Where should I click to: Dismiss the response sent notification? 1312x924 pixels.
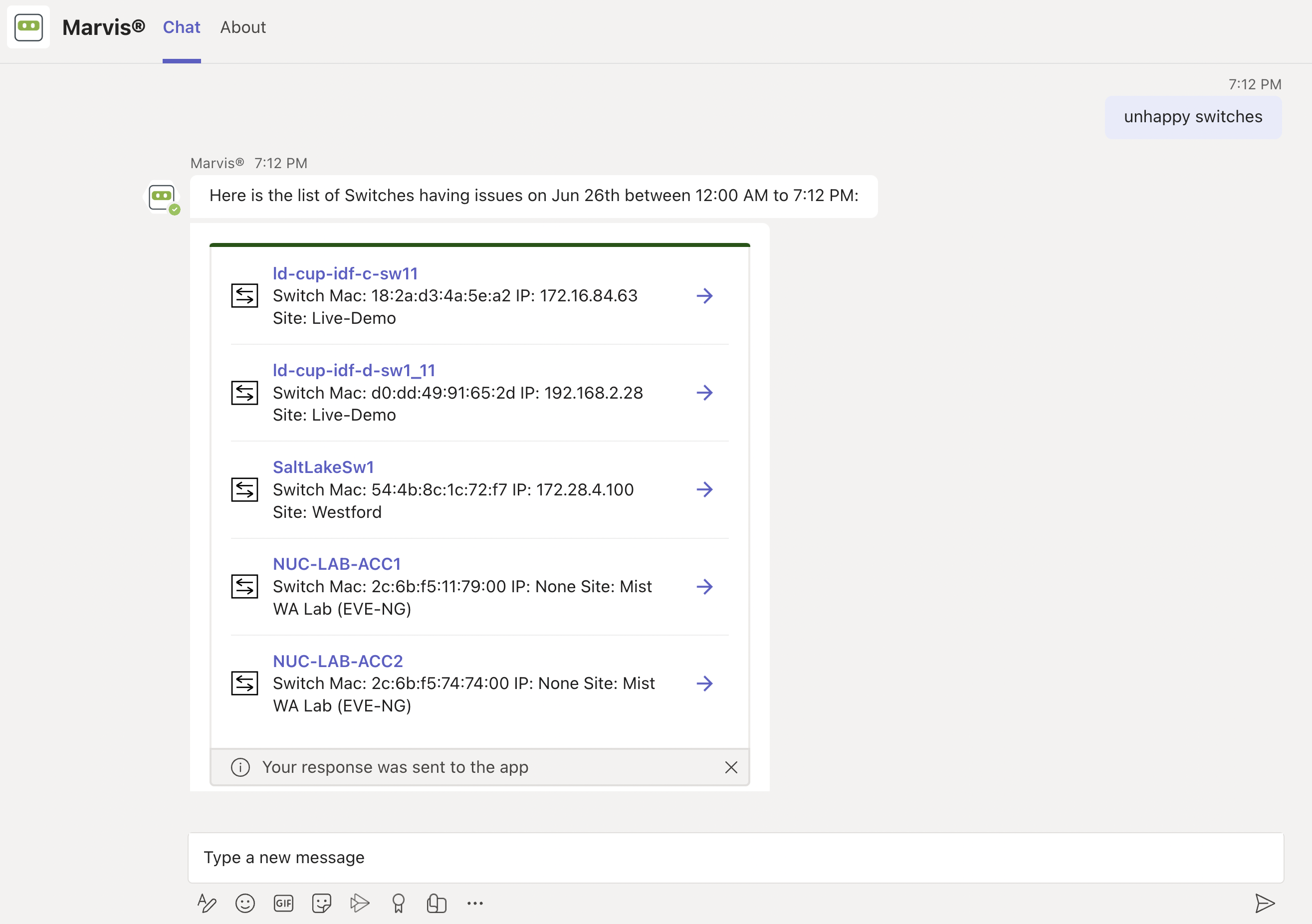click(731, 767)
